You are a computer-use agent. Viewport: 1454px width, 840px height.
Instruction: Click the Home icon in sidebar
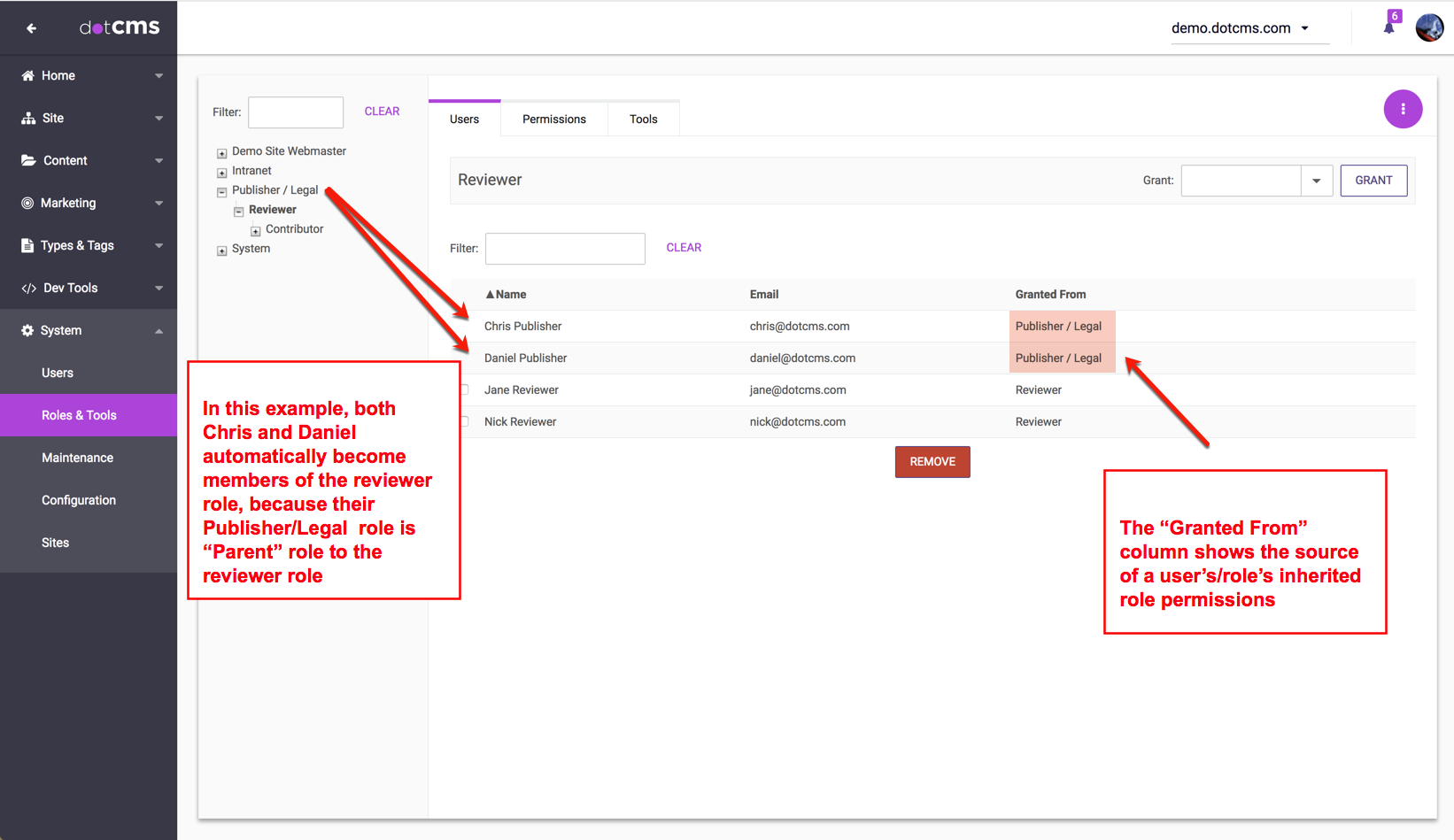click(28, 75)
